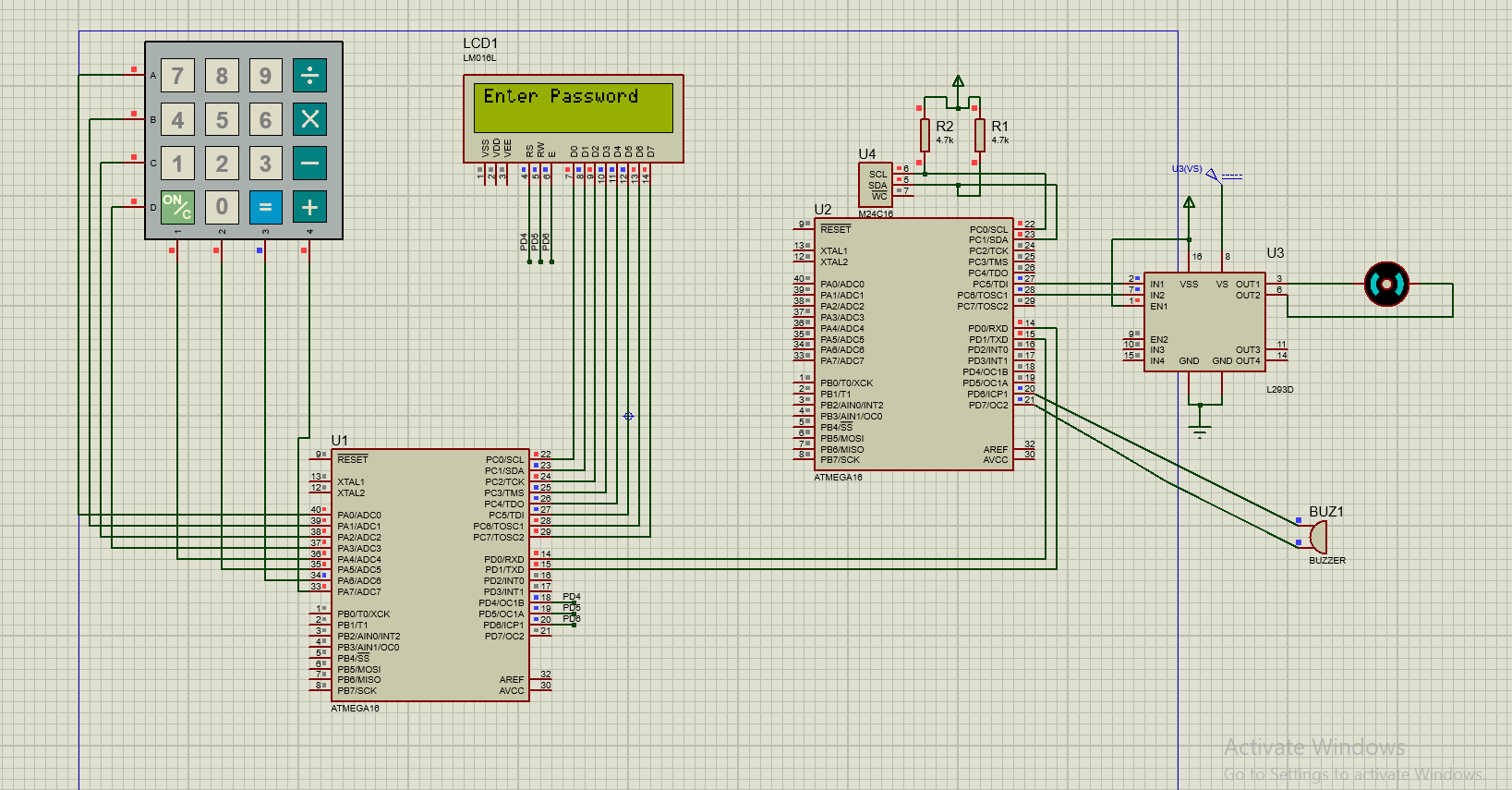
Task: Click the U3(VS) voltage probe marker
Action: (1212, 174)
